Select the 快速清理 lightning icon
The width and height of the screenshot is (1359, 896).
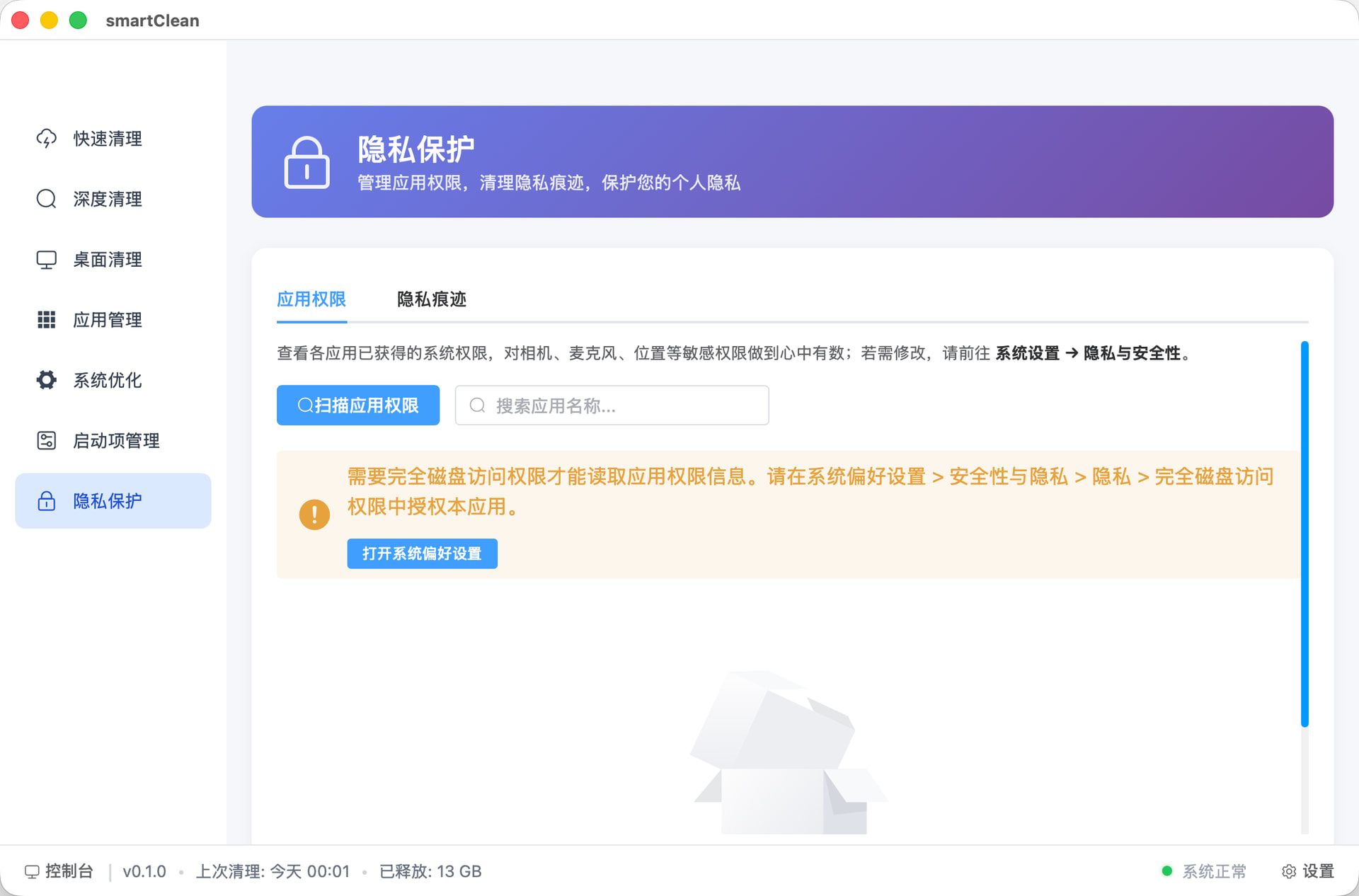click(45, 139)
